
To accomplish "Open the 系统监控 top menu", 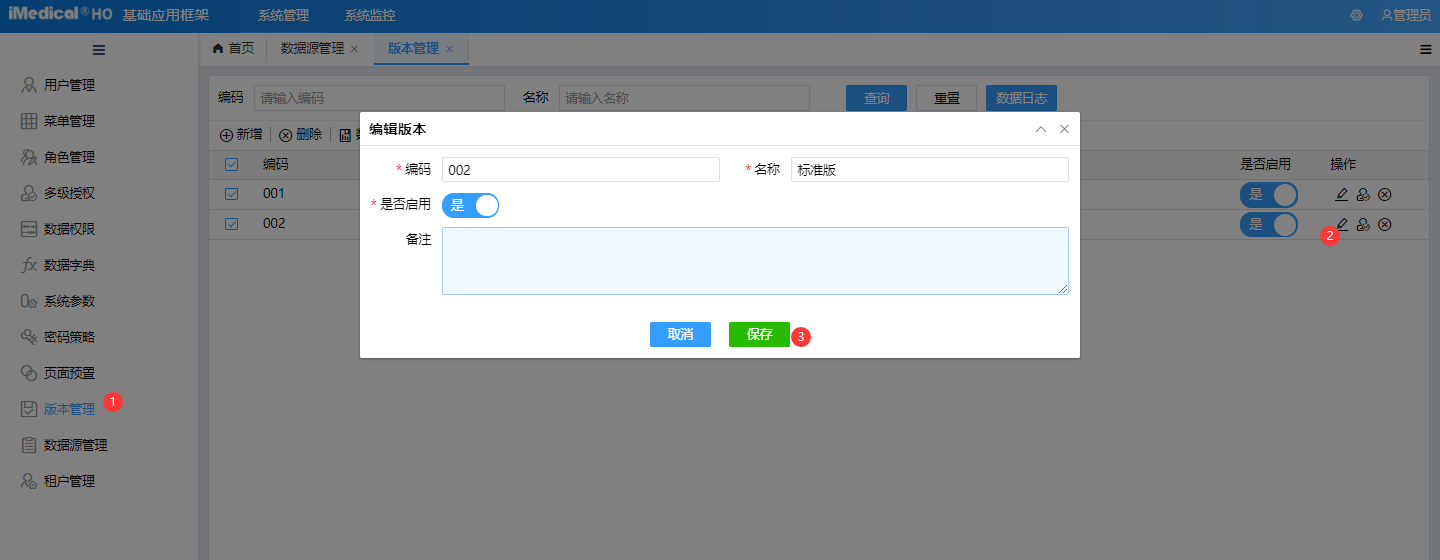I will [369, 15].
